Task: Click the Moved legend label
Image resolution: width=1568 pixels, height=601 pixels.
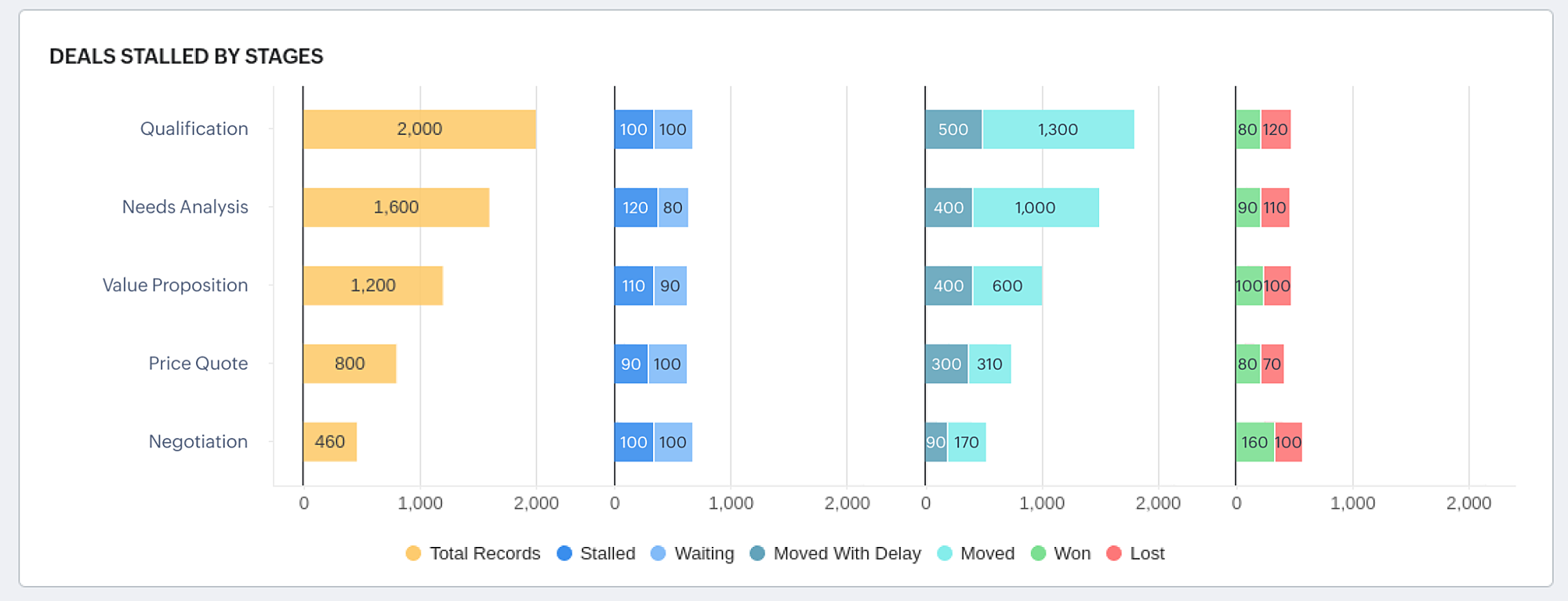Action: 987,553
